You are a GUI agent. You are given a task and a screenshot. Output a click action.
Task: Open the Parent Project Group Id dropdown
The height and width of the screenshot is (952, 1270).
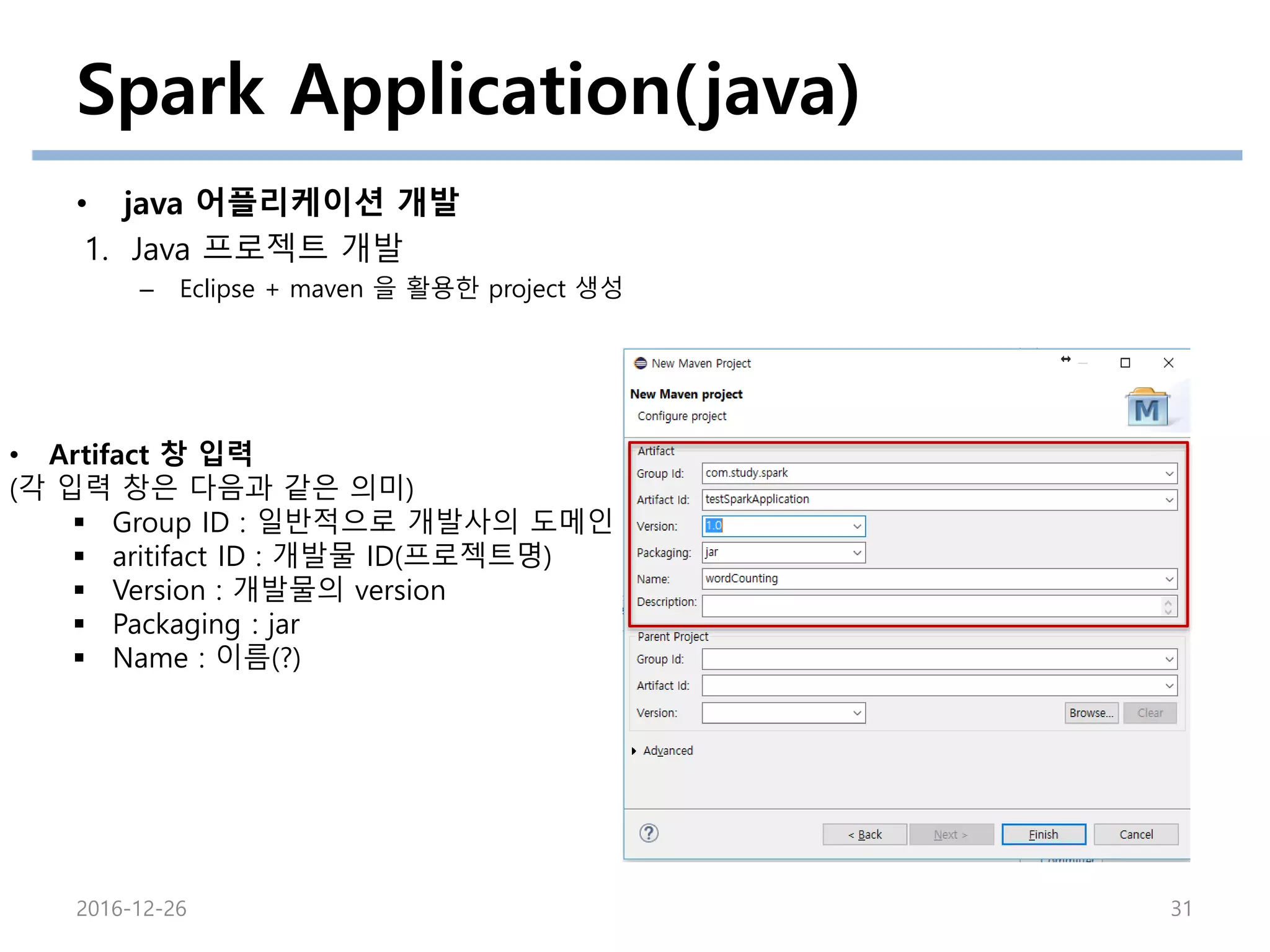click(x=1169, y=659)
